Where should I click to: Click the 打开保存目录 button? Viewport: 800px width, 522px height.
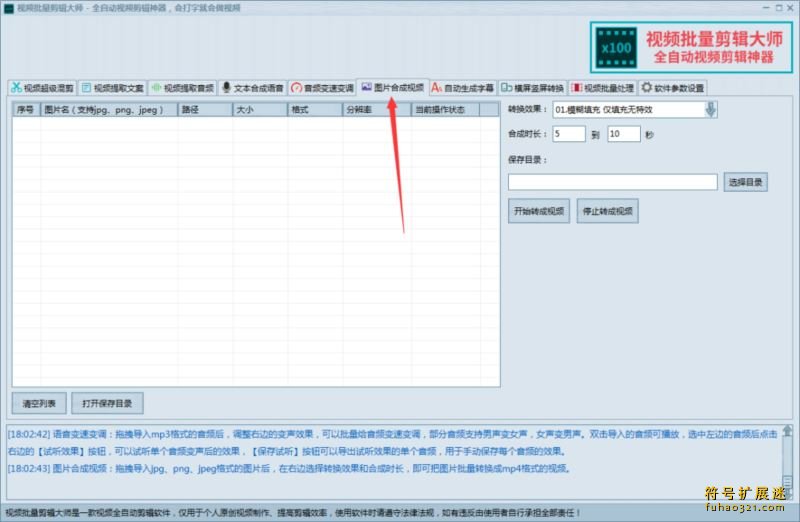coord(107,403)
